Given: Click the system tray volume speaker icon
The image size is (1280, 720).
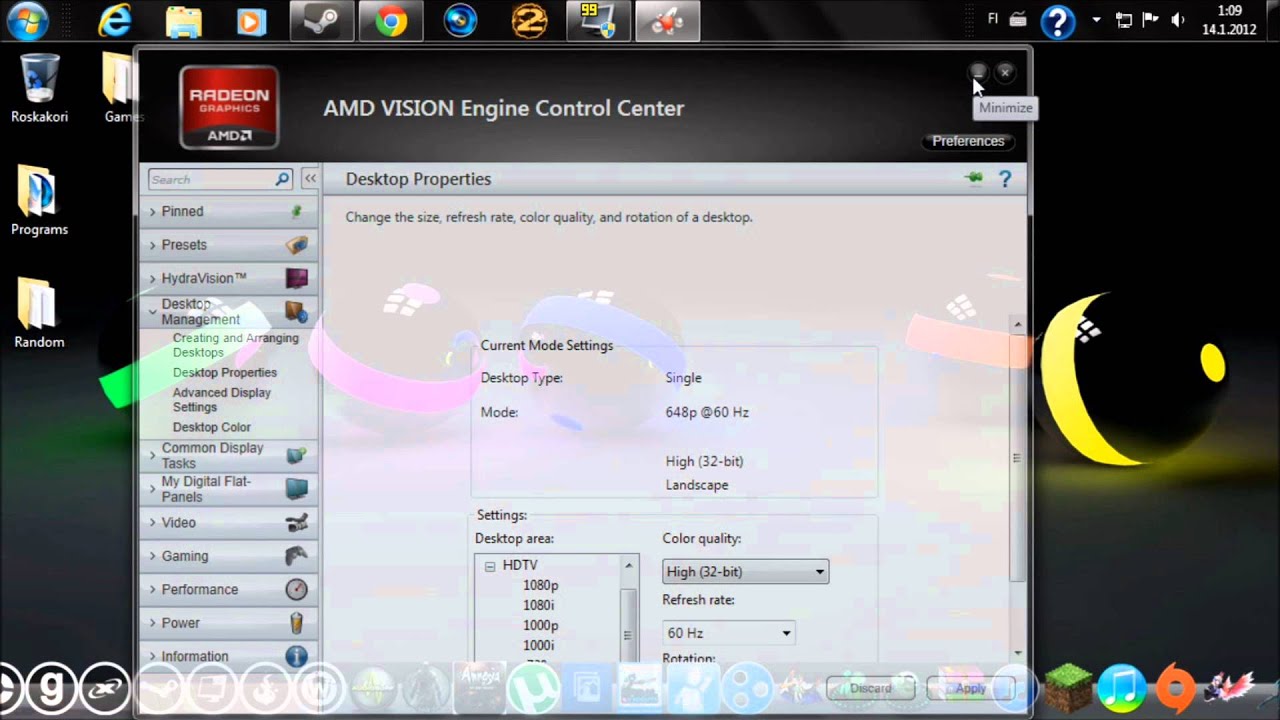Looking at the screenshot, I should [1178, 20].
